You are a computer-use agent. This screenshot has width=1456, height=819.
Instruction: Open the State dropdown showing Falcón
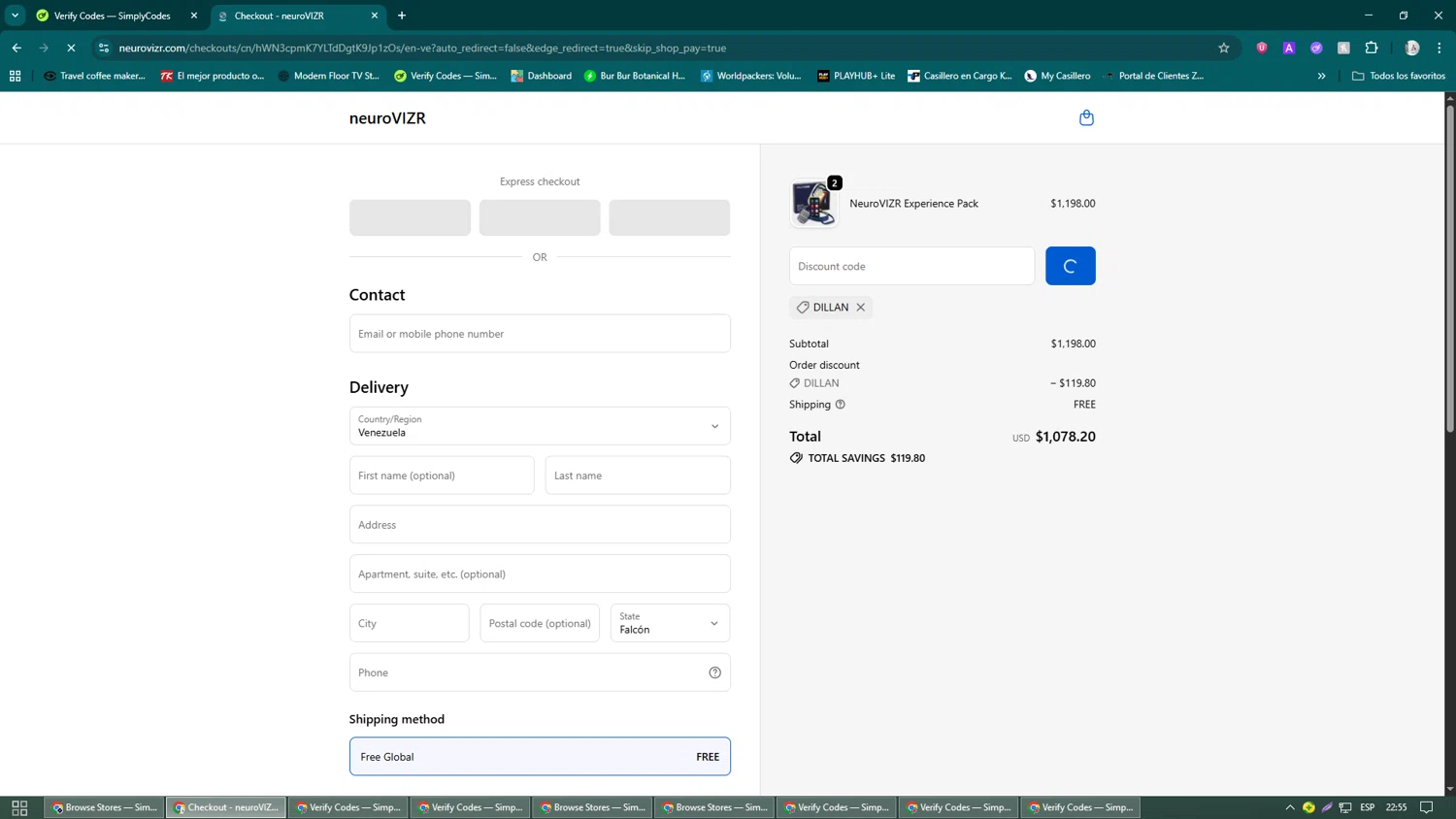[x=670, y=623]
